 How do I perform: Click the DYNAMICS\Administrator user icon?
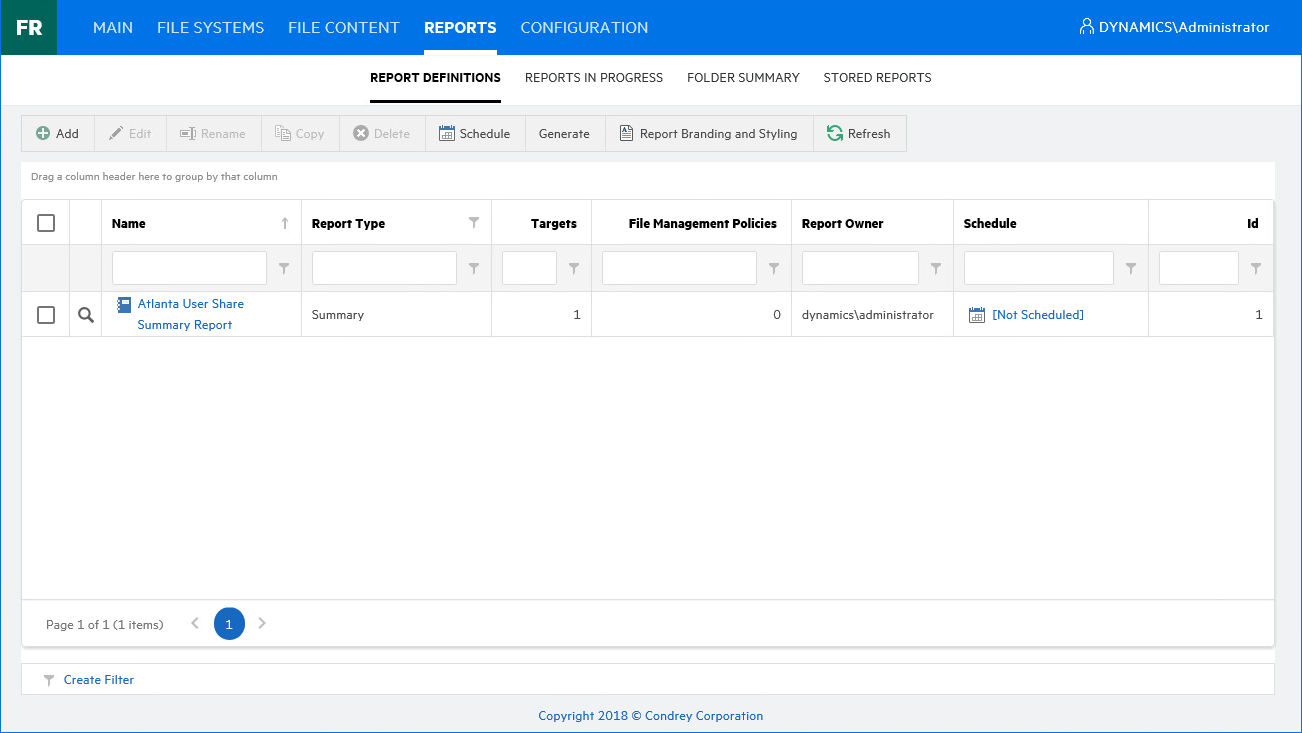[1086, 27]
